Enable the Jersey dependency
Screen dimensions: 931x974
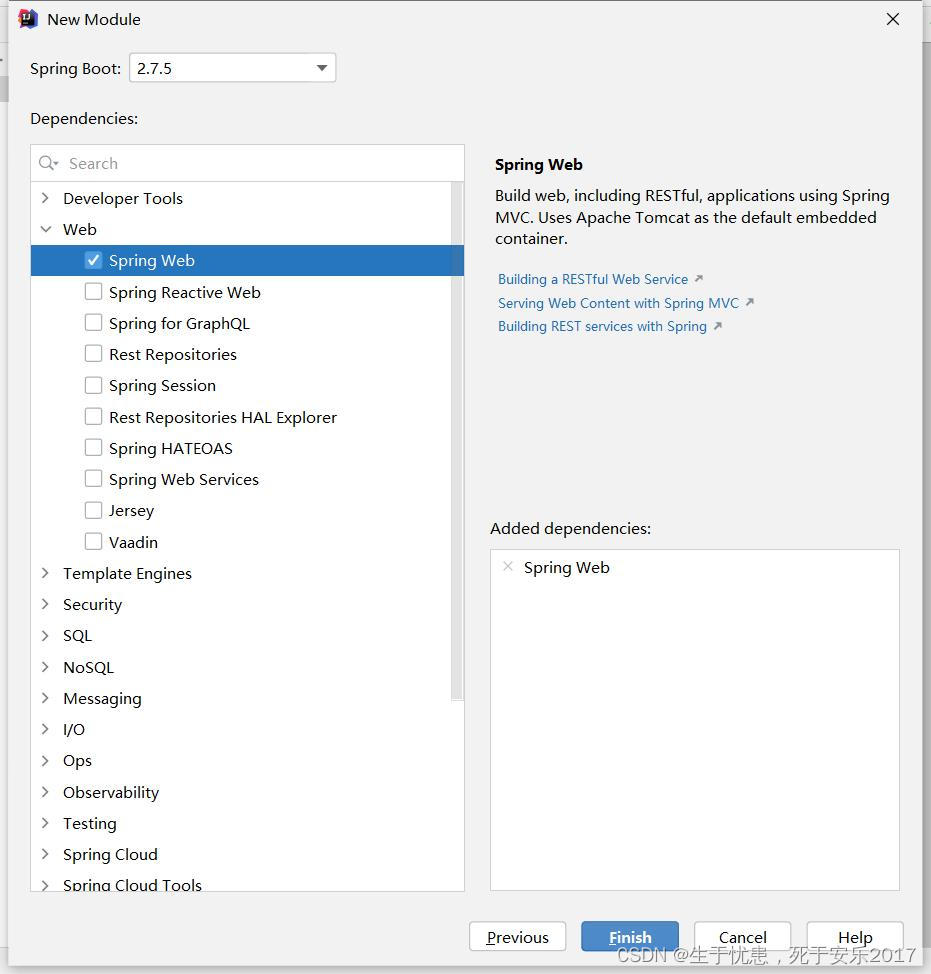pyautogui.click(x=93, y=510)
